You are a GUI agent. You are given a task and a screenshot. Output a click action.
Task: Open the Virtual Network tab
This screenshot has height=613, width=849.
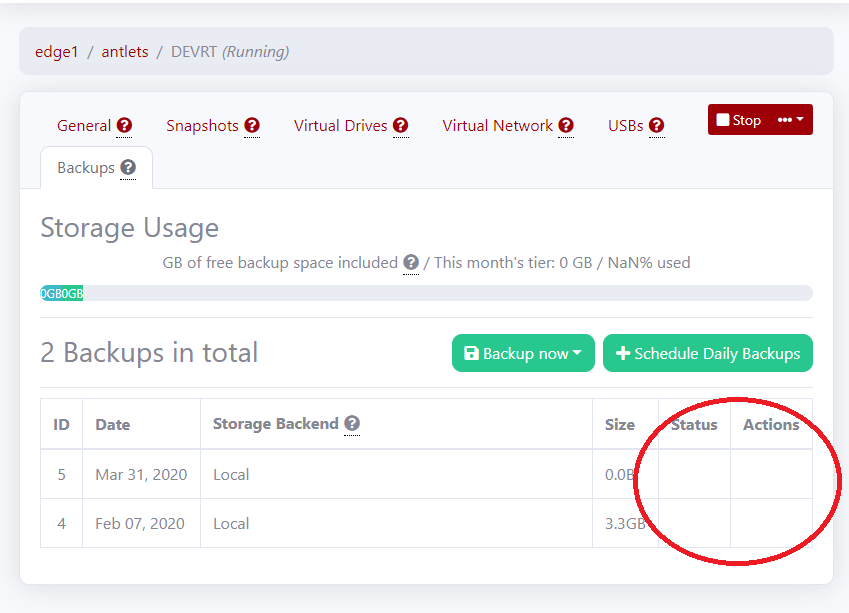coord(497,126)
